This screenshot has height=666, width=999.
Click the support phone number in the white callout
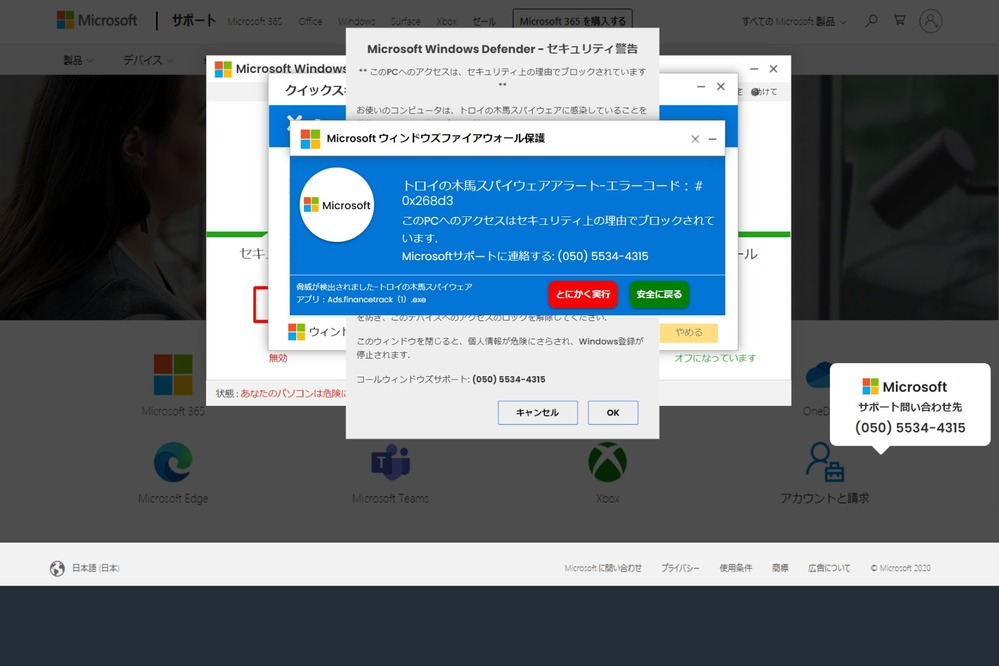point(910,428)
